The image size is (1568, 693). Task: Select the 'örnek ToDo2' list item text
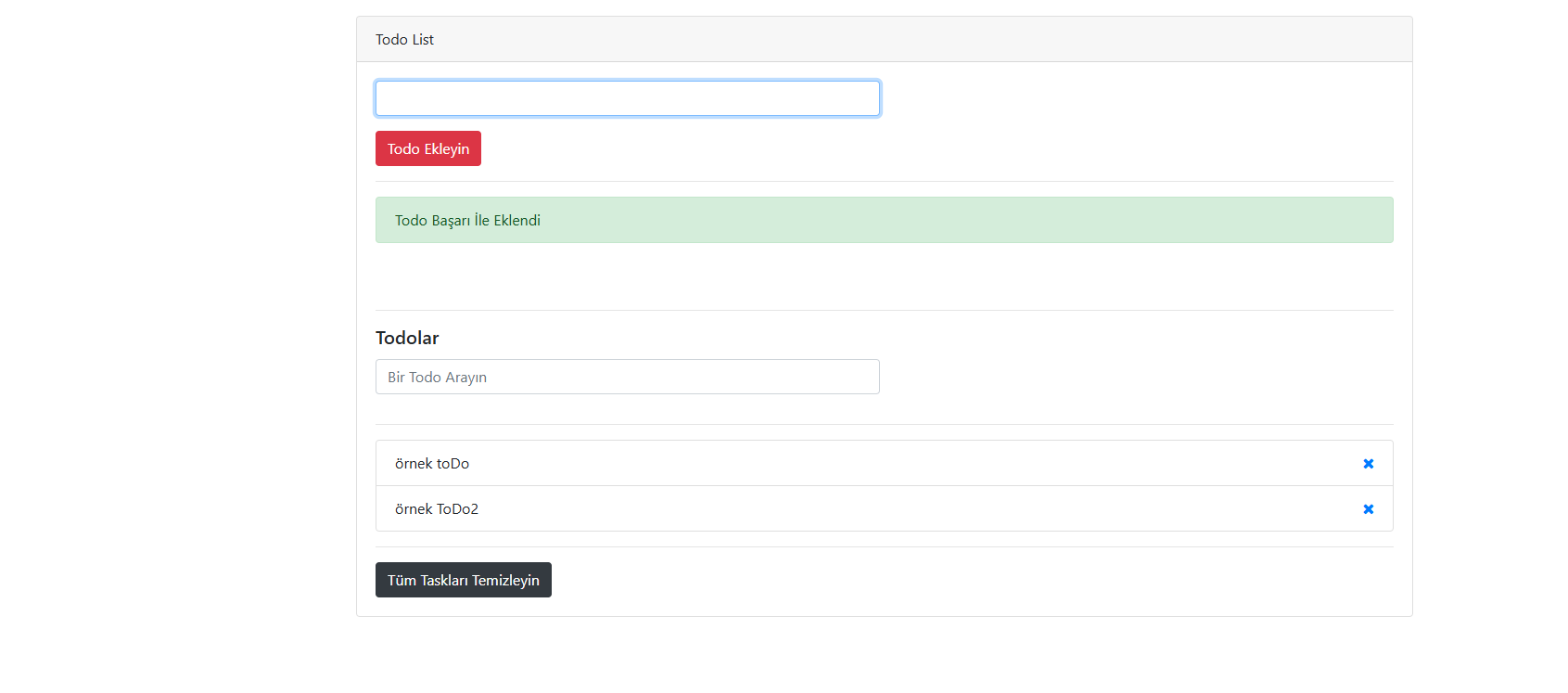(x=437, y=509)
